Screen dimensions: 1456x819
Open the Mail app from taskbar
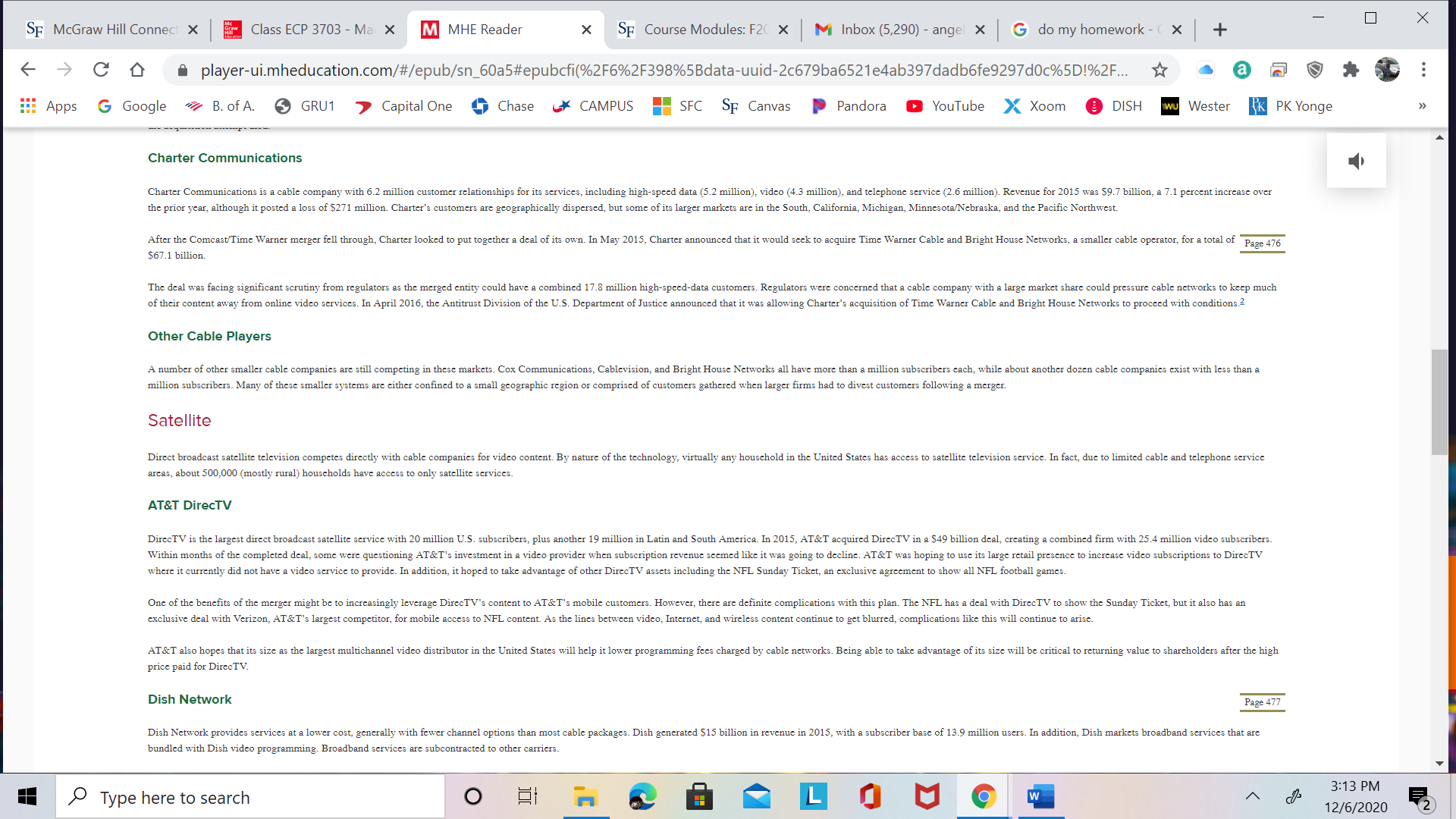(756, 796)
